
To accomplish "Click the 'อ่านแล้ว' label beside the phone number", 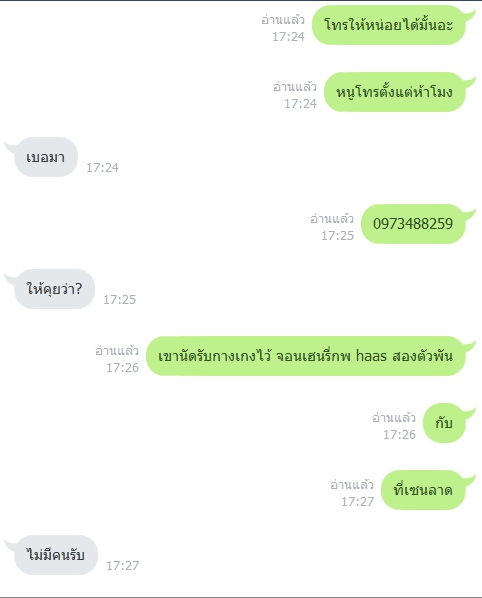I will coord(332,218).
